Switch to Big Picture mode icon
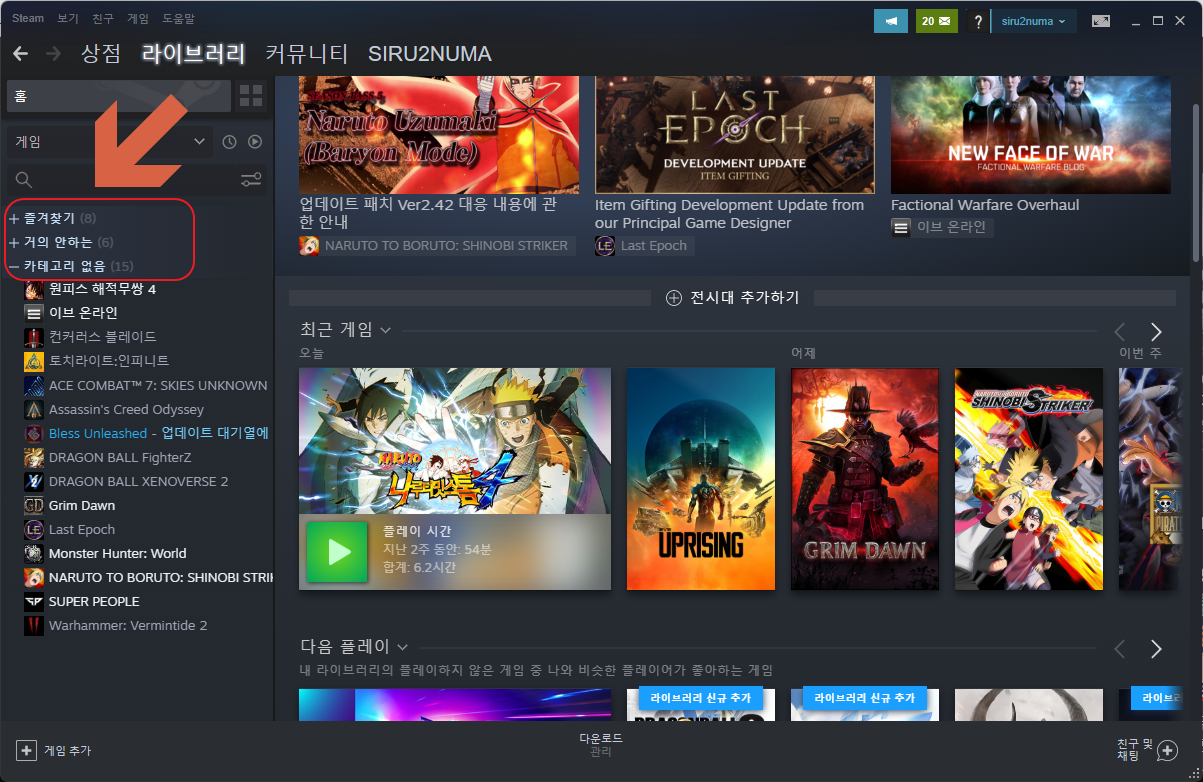Image resolution: width=1203 pixels, height=782 pixels. tap(1100, 21)
